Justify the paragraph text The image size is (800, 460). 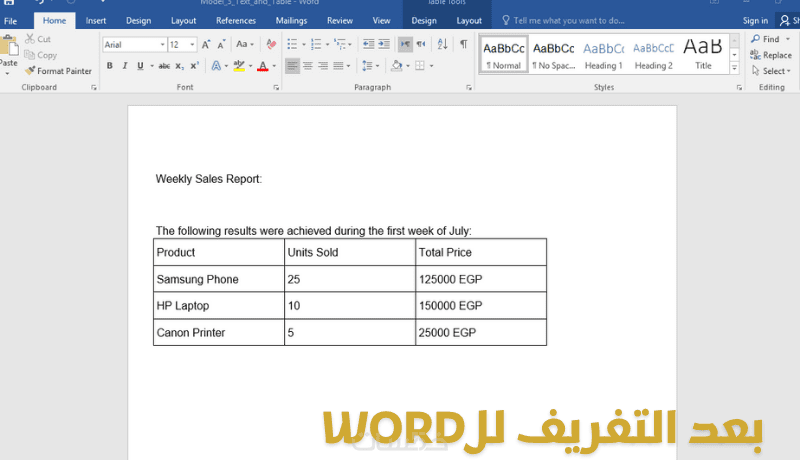tap(338, 66)
